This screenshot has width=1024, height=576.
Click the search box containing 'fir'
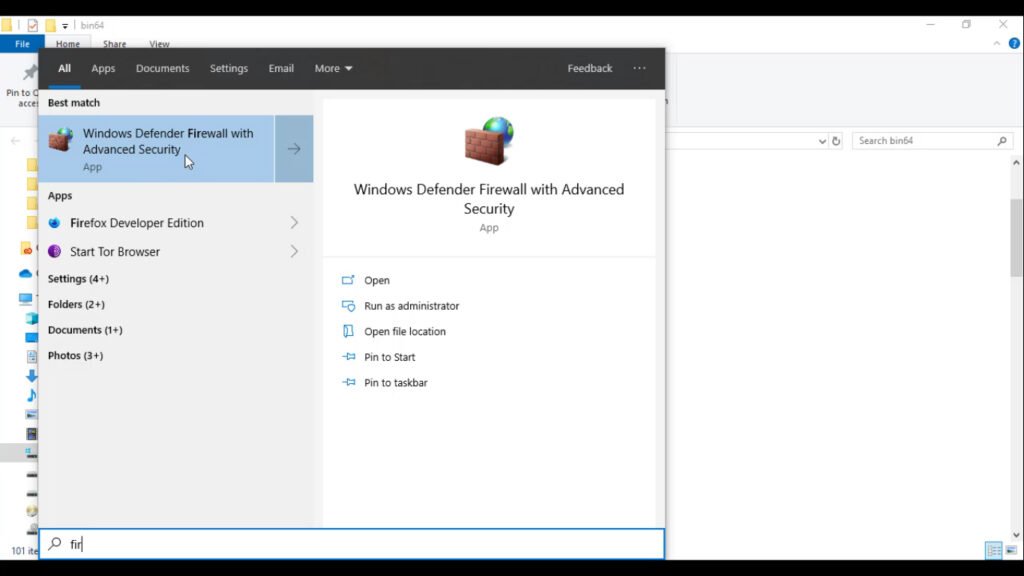[352, 544]
